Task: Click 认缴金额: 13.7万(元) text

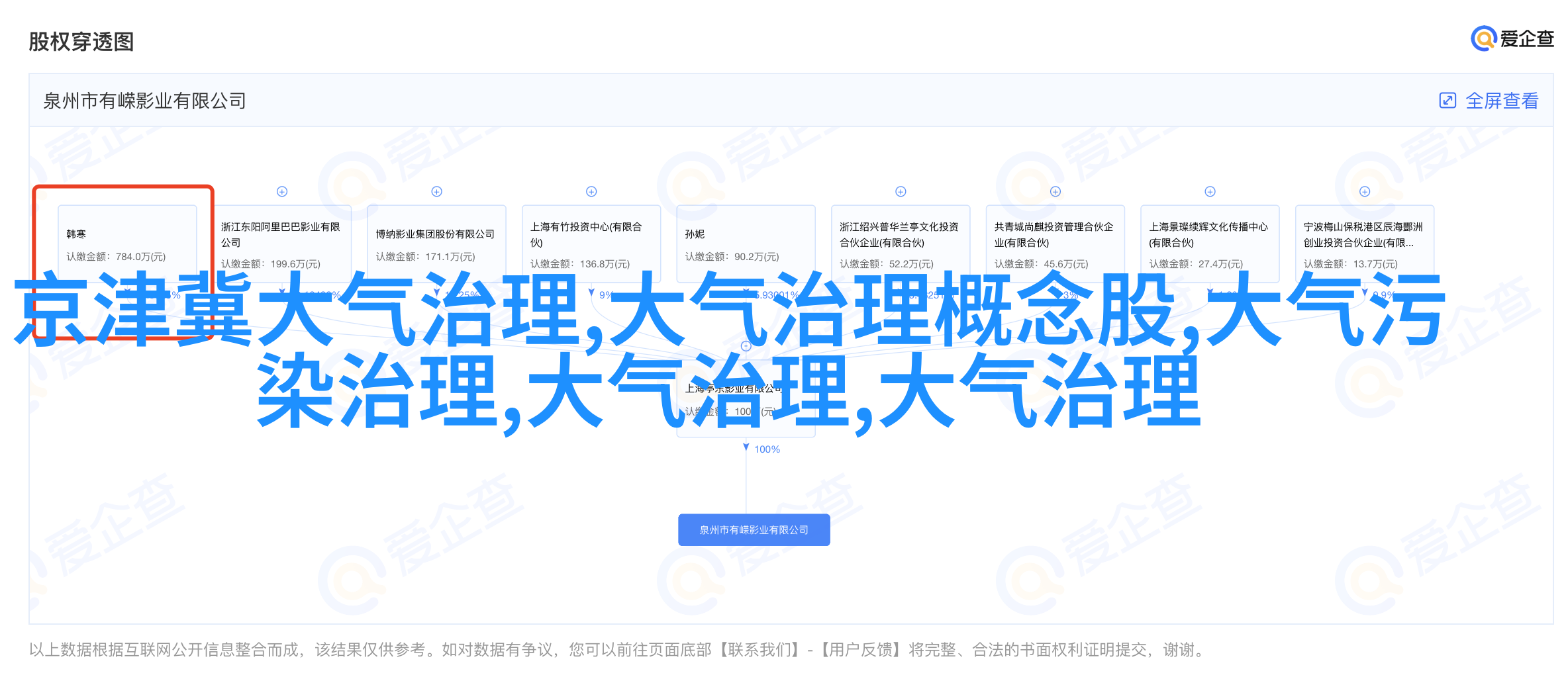Action: point(1351,264)
